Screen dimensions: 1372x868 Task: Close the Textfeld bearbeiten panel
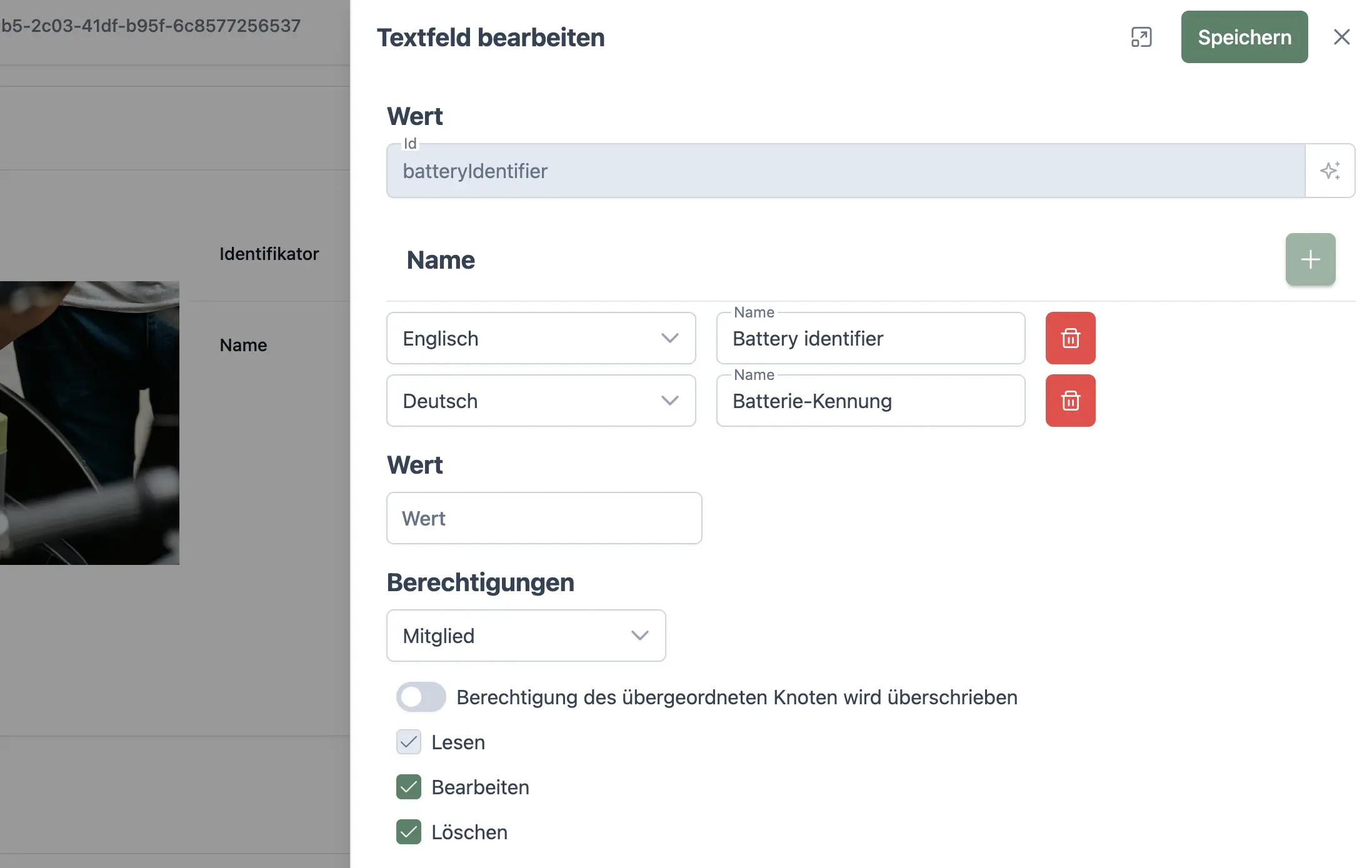[x=1341, y=37]
